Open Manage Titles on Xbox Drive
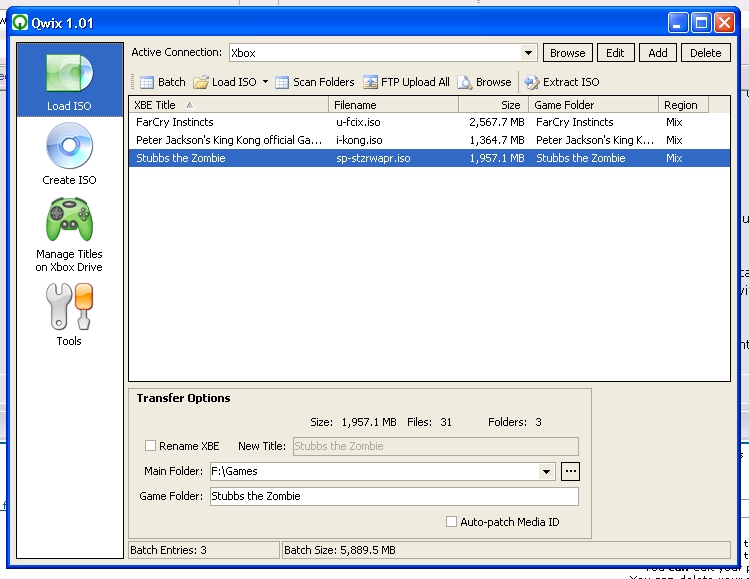Viewport: 749px width, 579px height. pos(69,235)
